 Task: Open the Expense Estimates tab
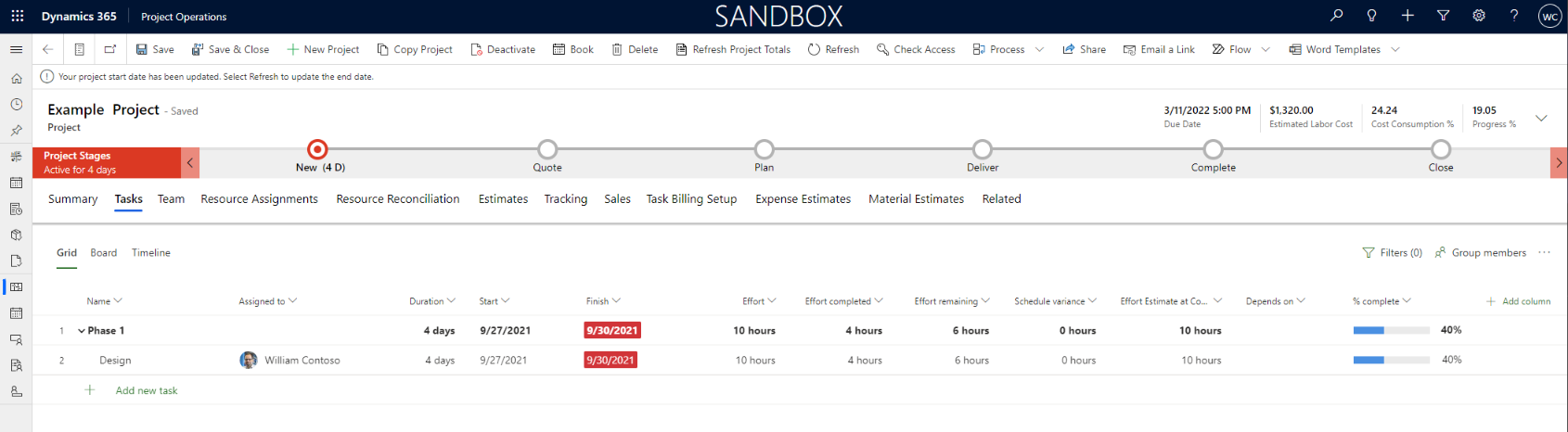tap(803, 199)
